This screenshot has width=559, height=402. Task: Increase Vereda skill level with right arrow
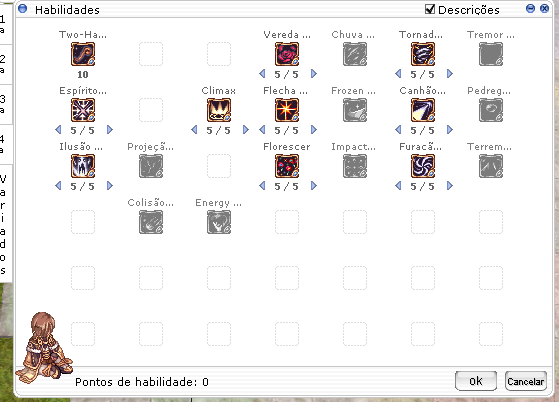(x=314, y=74)
